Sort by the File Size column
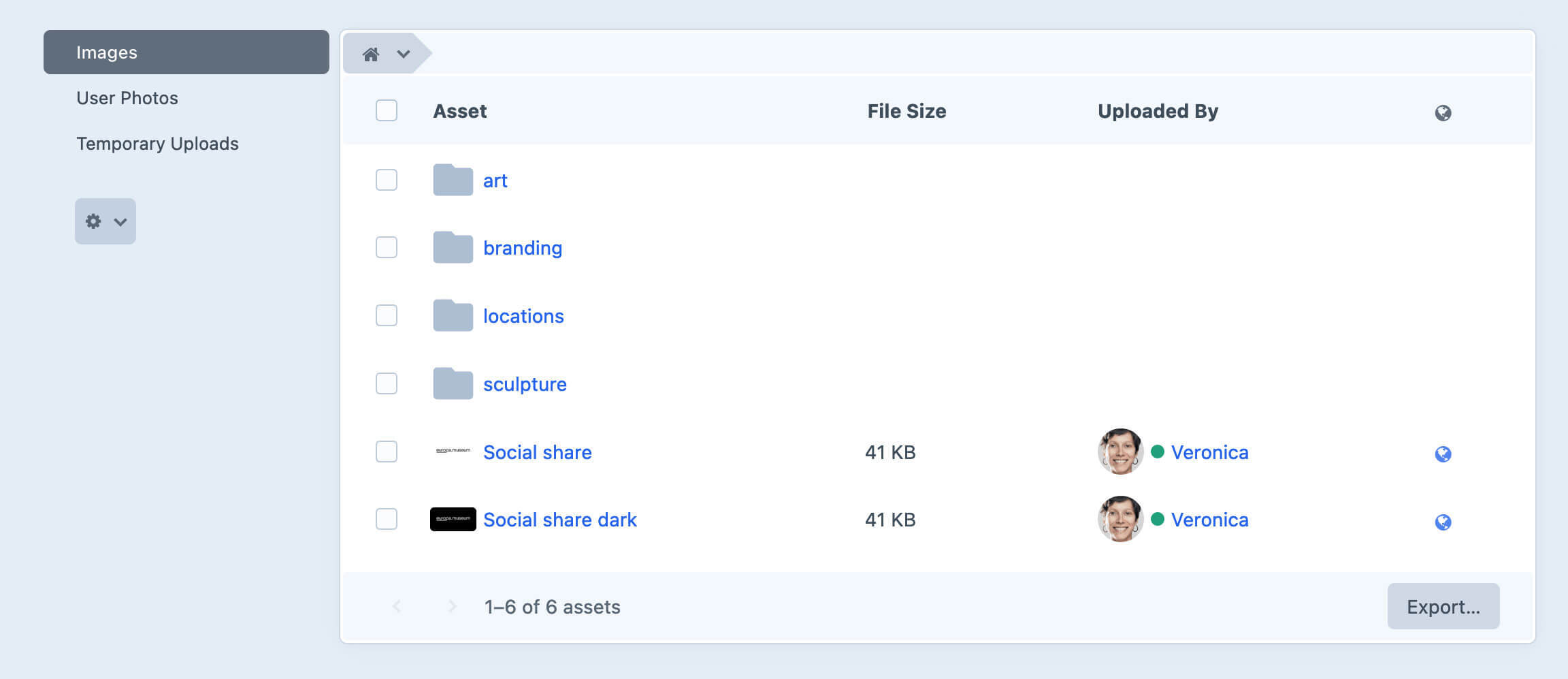This screenshot has height=679, width=1568. tap(906, 111)
